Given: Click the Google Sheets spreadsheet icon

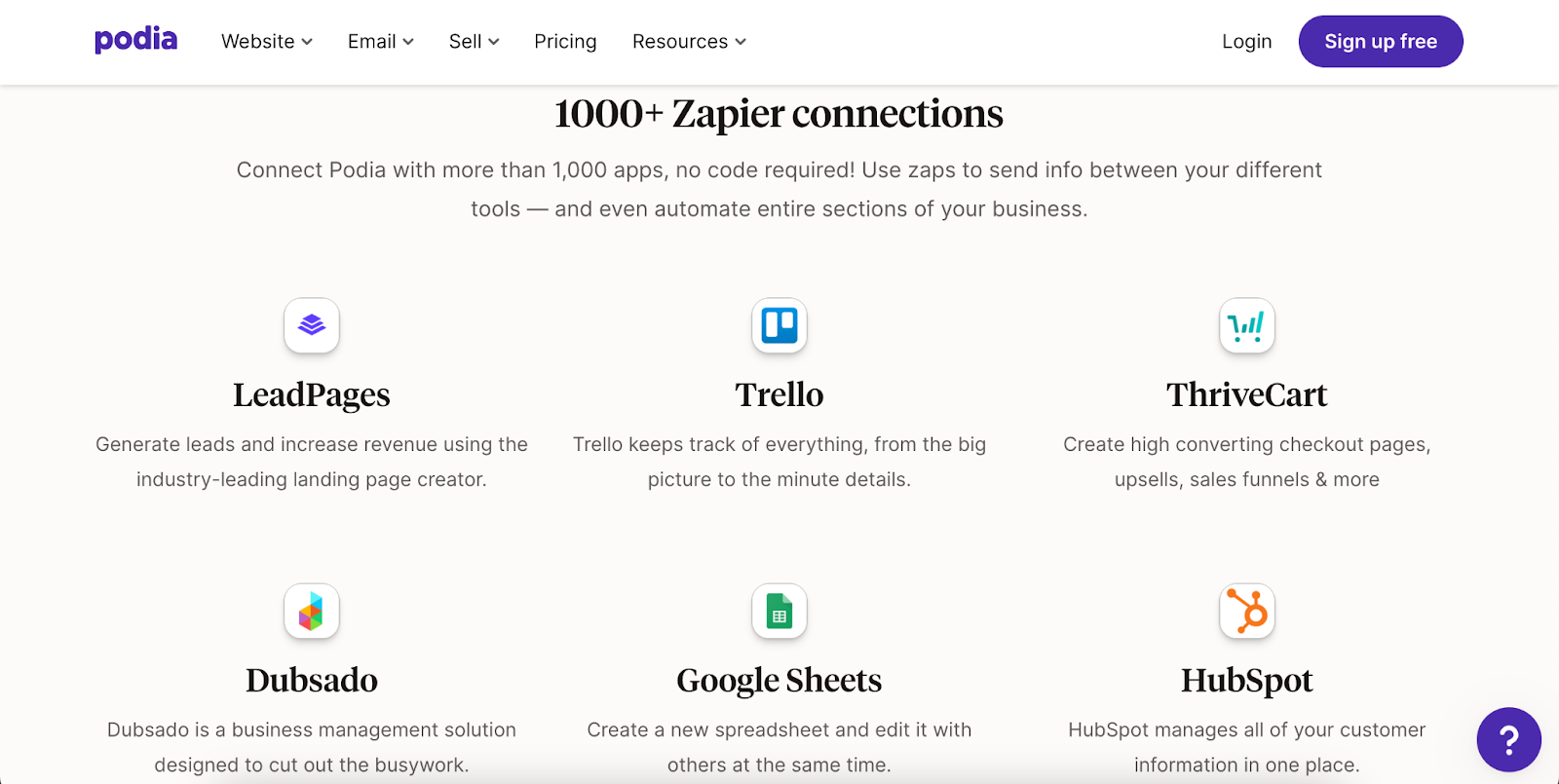Looking at the screenshot, I should point(779,612).
